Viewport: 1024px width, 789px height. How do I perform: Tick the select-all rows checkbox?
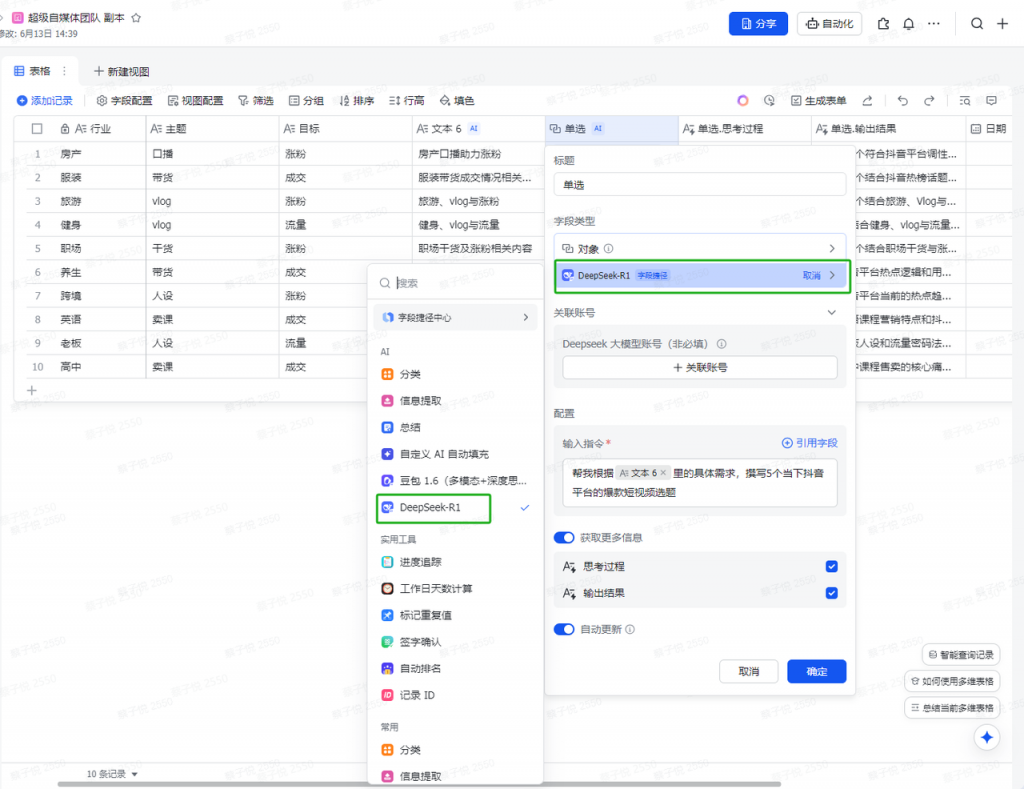point(37,129)
